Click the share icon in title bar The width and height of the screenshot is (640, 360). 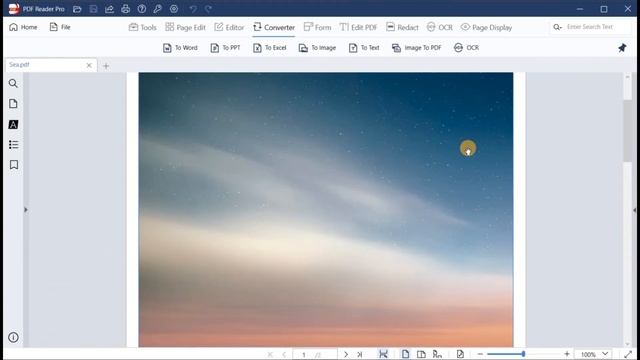109,9
